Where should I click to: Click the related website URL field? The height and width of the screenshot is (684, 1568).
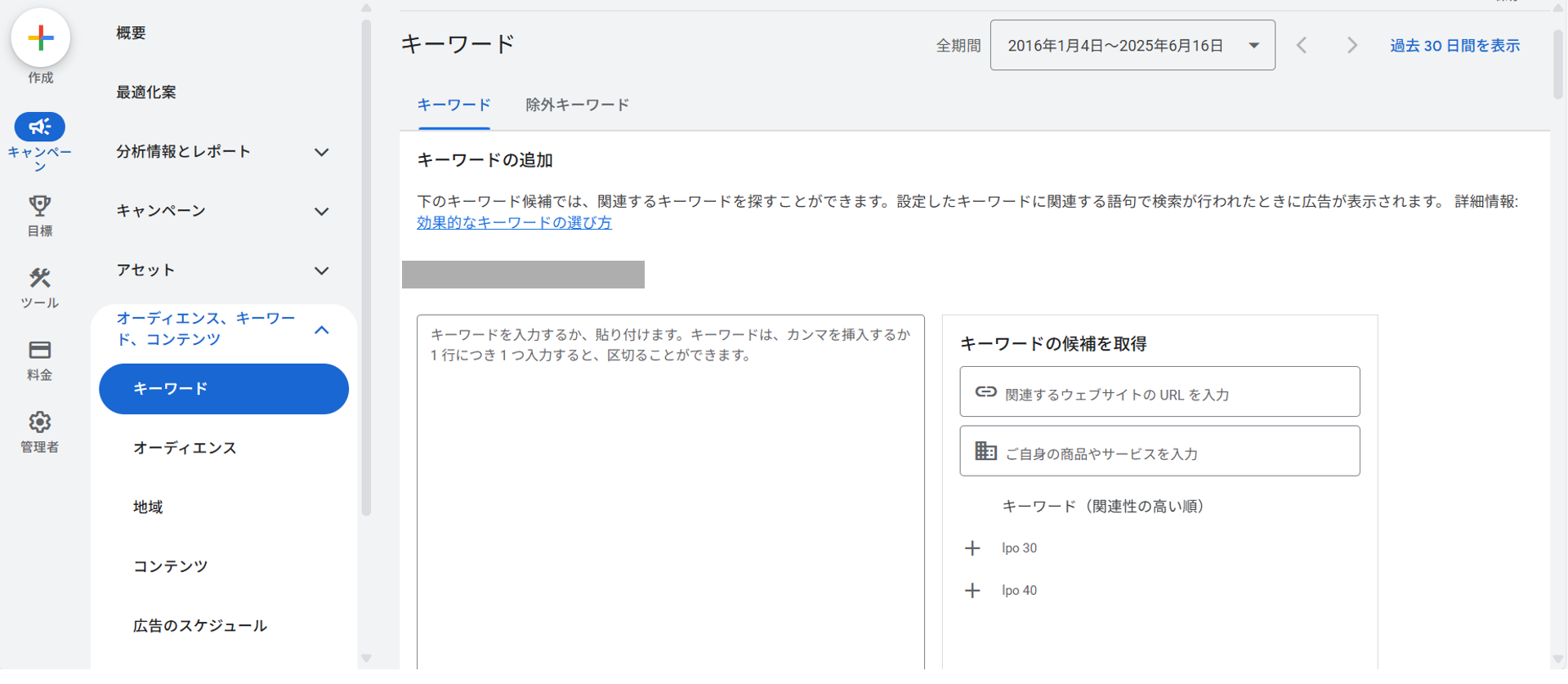(x=1159, y=392)
